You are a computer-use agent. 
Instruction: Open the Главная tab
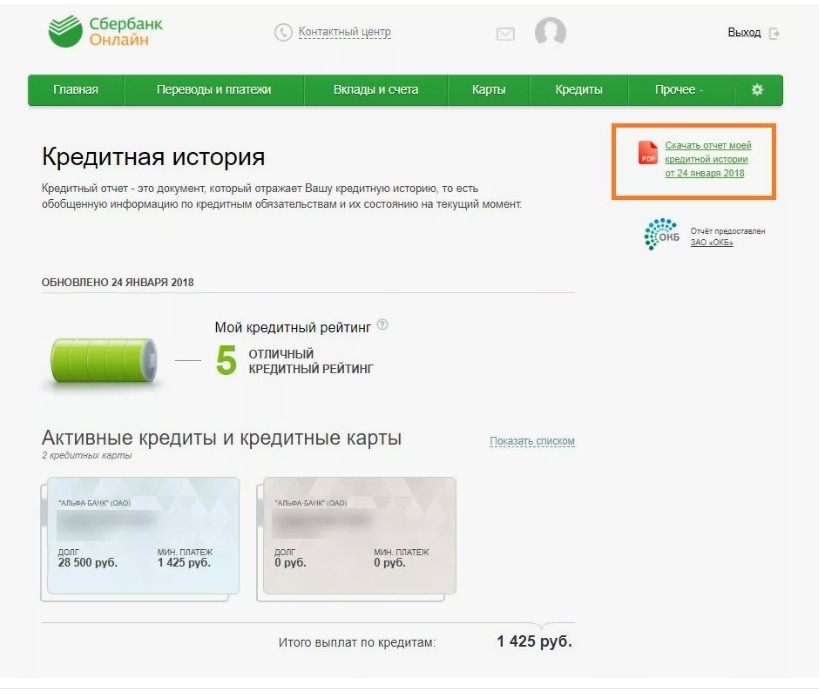click(76, 90)
